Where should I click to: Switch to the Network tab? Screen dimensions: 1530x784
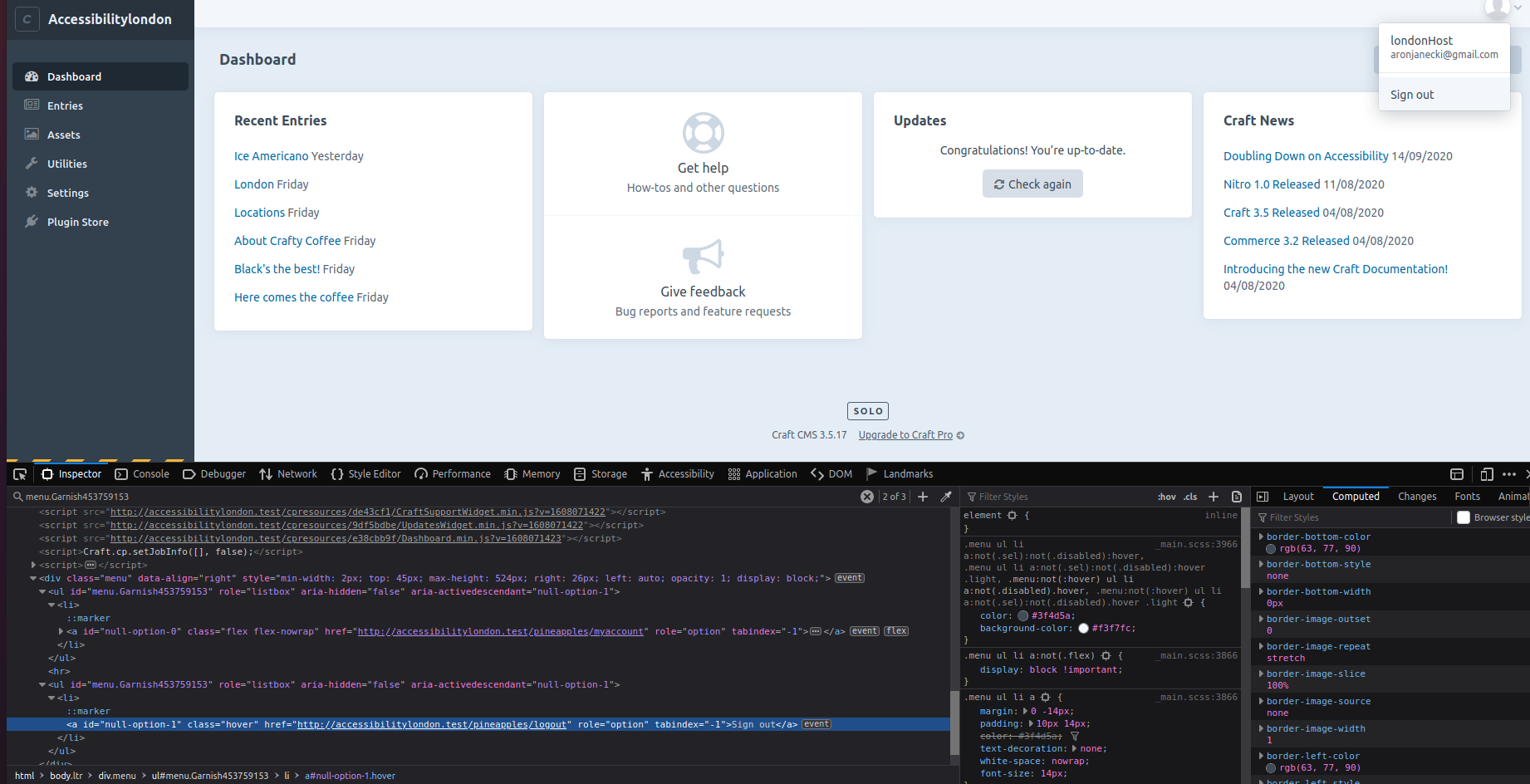click(288, 474)
